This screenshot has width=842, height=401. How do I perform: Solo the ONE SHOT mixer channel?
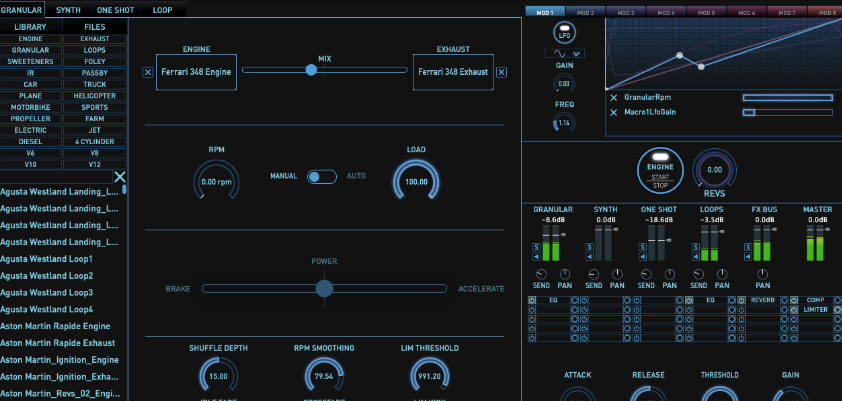(x=643, y=247)
